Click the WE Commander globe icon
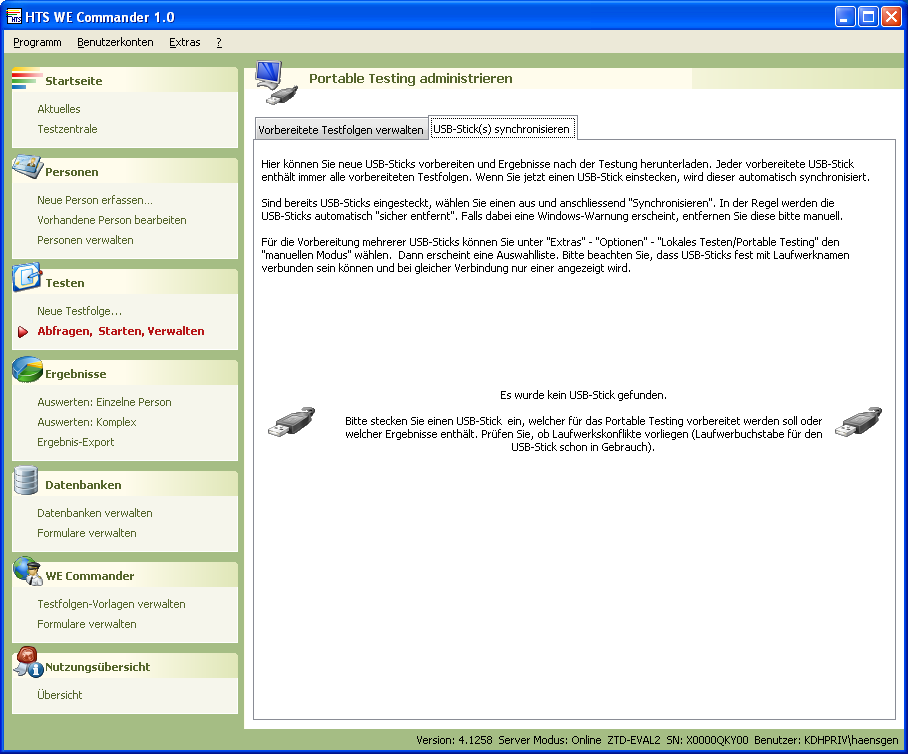 coord(26,573)
